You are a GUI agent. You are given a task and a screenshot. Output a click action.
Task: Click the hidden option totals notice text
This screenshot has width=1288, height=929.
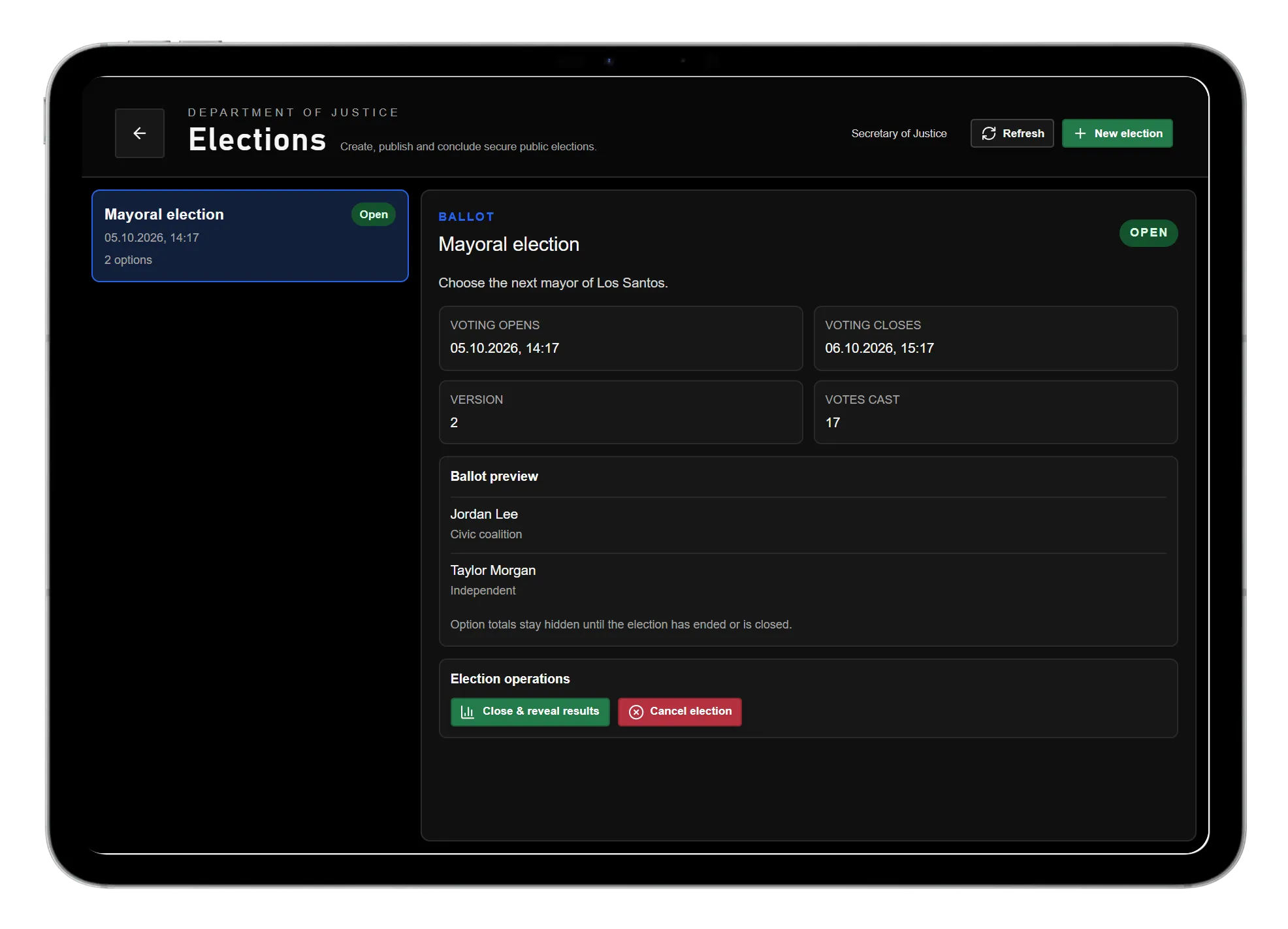point(620,625)
